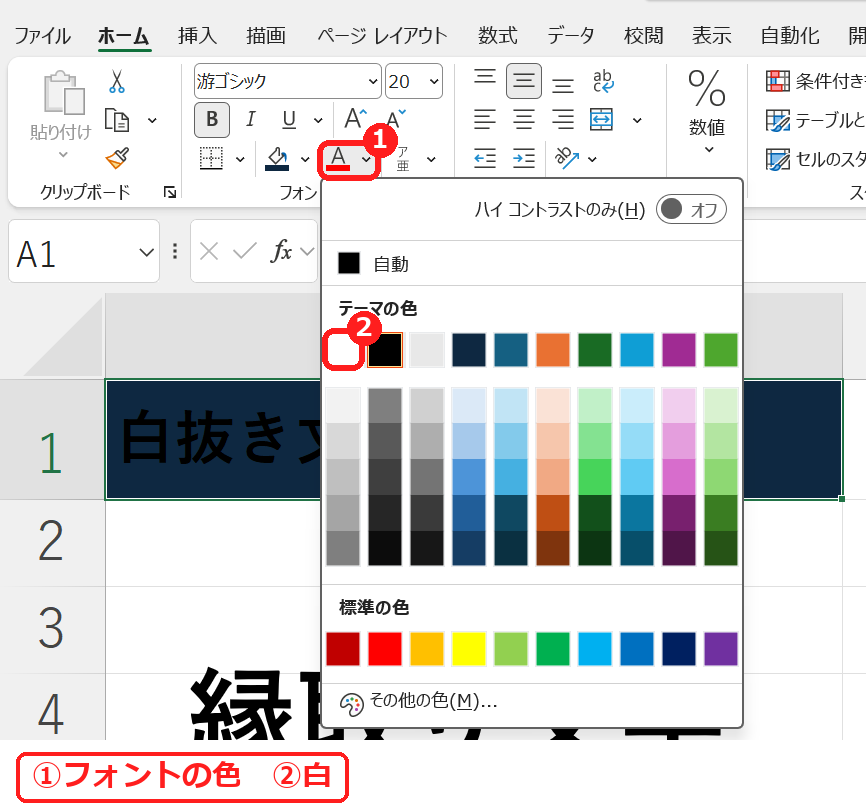This screenshot has width=866, height=810.
Task: Decrease font size with small A icon
Action: 395,118
